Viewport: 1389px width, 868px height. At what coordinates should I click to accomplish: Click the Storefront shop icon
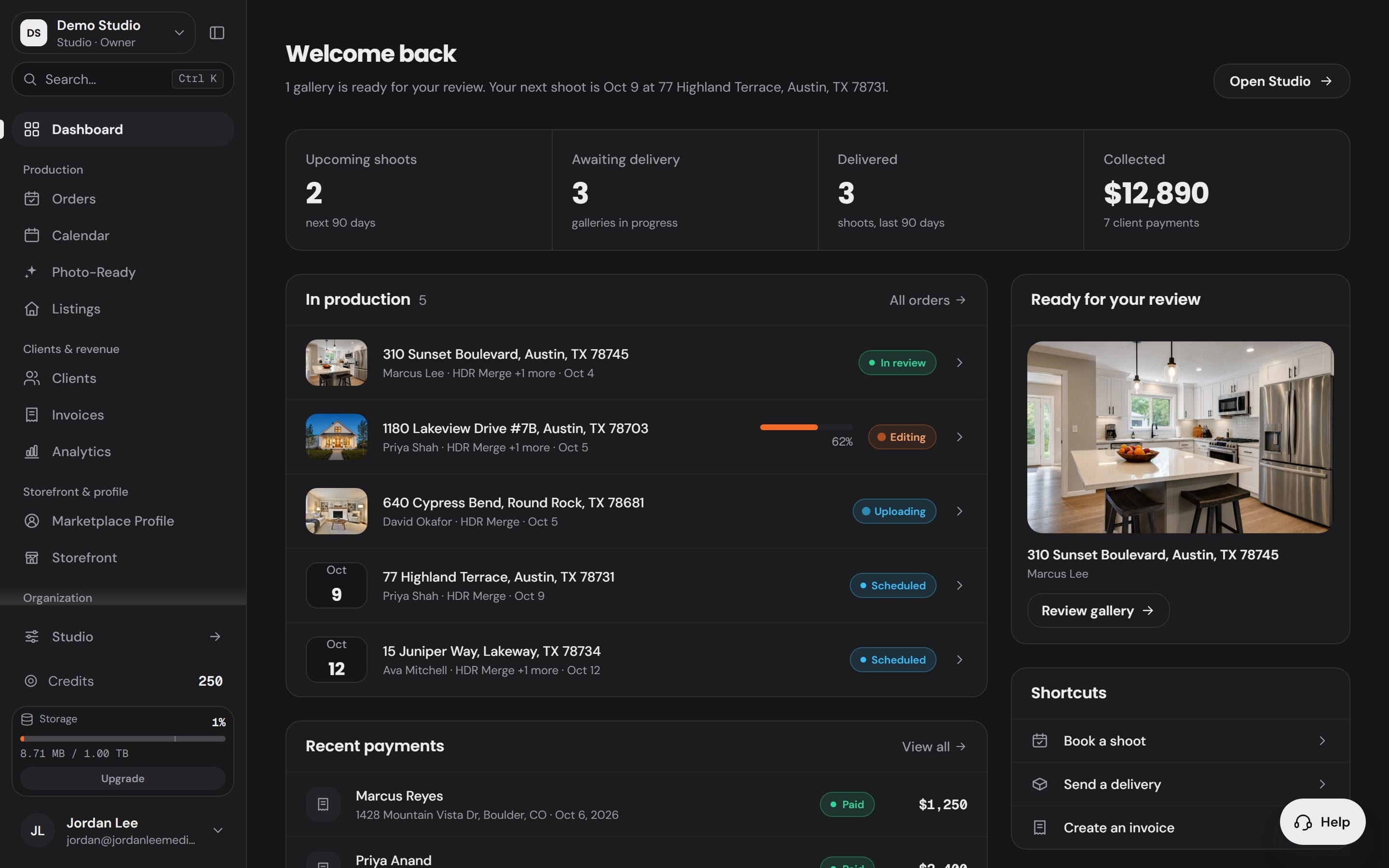31,558
